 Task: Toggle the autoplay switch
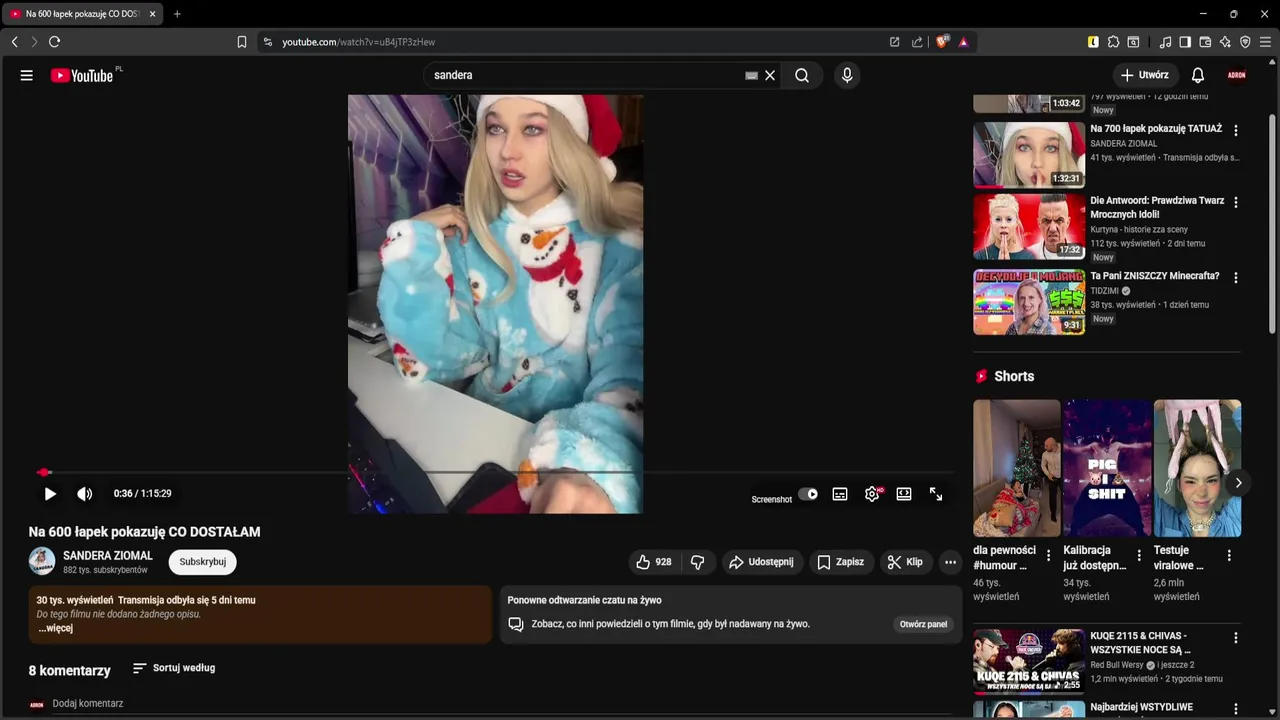[x=808, y=494]
